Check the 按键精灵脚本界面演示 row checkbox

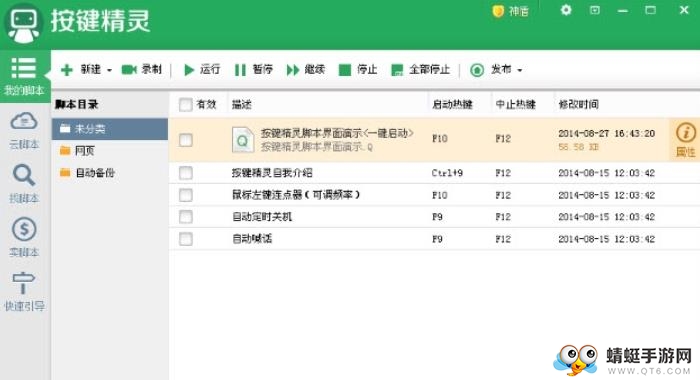(x=186, y=140)
